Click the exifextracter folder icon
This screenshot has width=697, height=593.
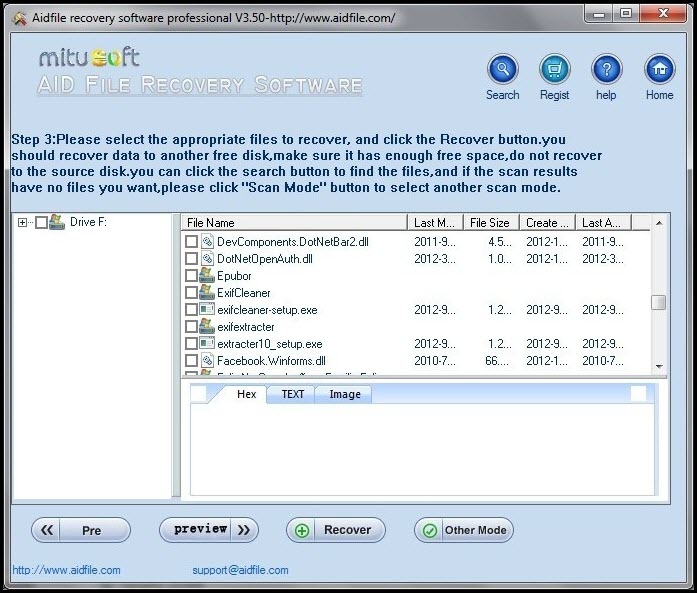click(207, 326)
